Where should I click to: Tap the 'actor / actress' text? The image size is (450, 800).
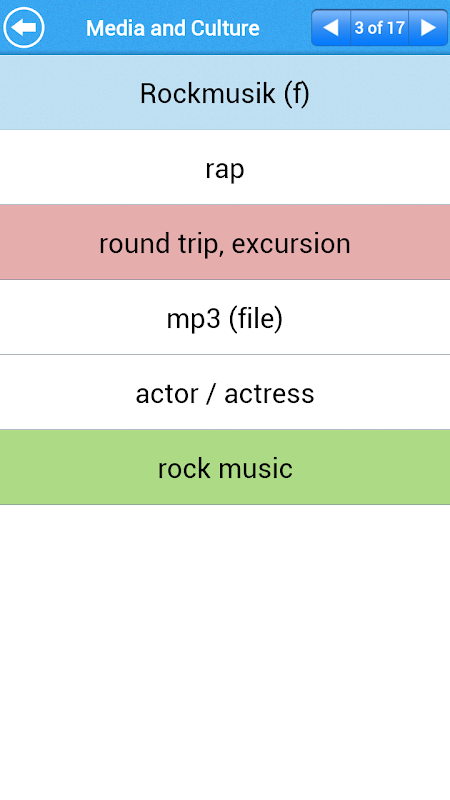(225, 394)
